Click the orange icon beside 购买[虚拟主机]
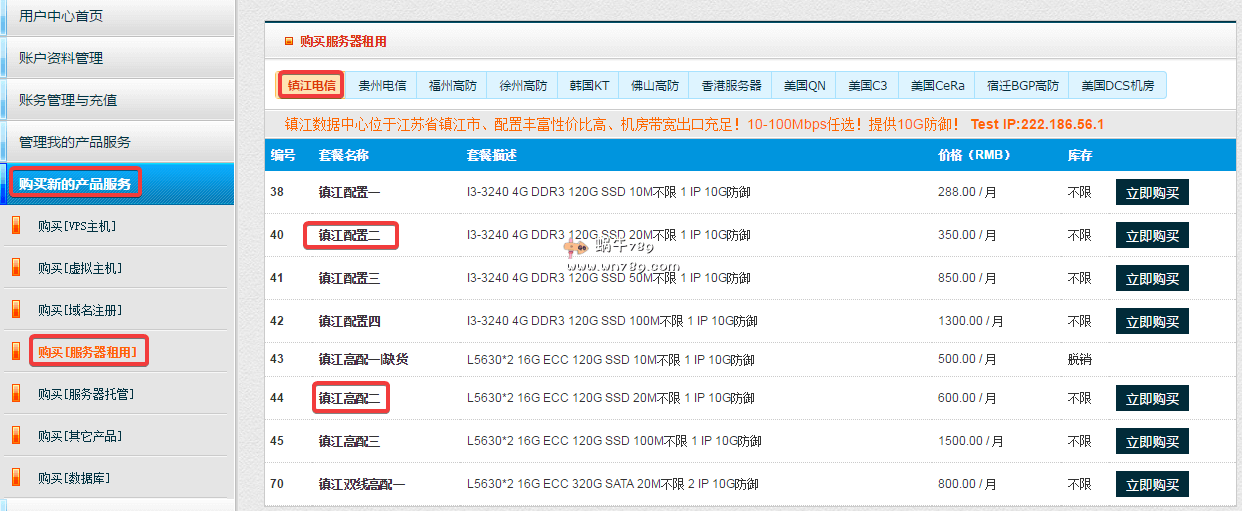 pyautogui.click(x=15, y=268)
